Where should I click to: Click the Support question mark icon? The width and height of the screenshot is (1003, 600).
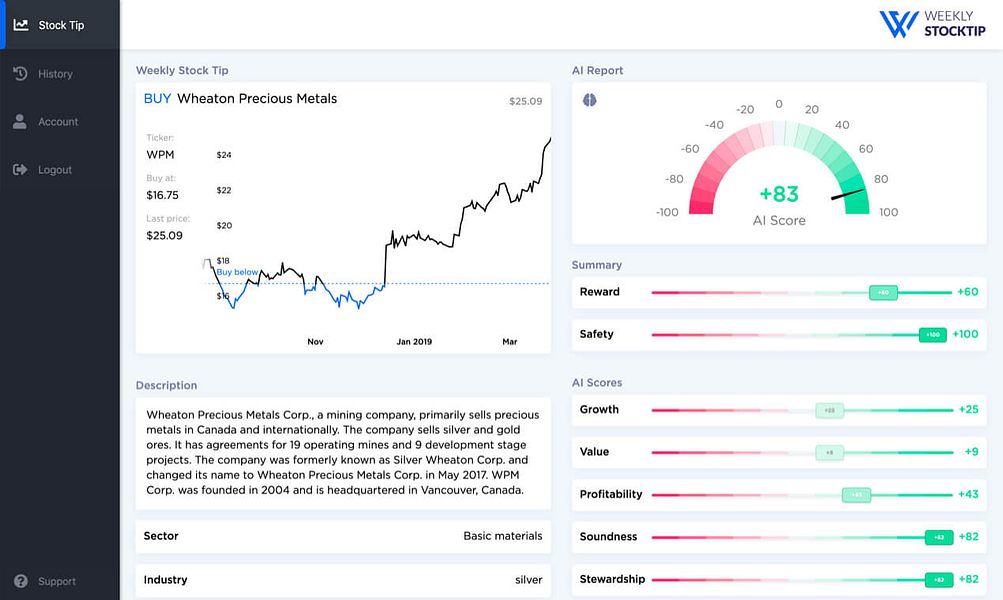[20, 581]
